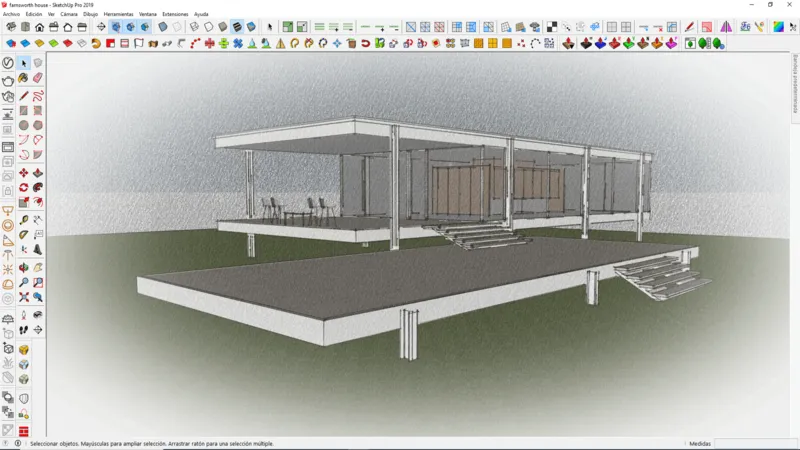Open the Ventana menu

147,14
